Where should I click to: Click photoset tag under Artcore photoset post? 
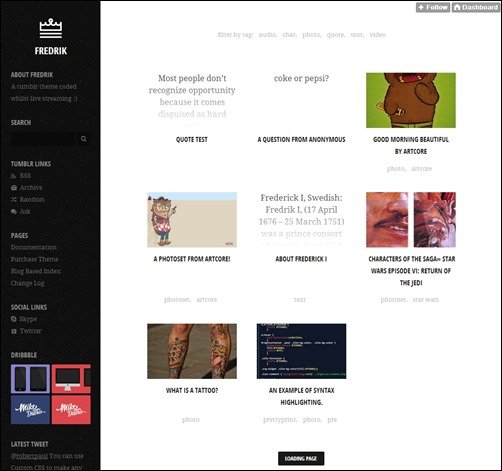tap(177, 300)
